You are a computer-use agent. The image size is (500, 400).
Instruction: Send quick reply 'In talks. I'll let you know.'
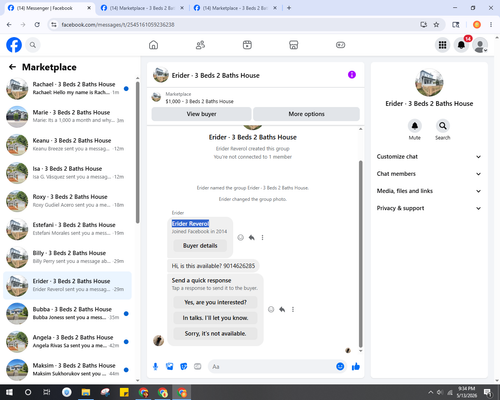pos(215,318)
